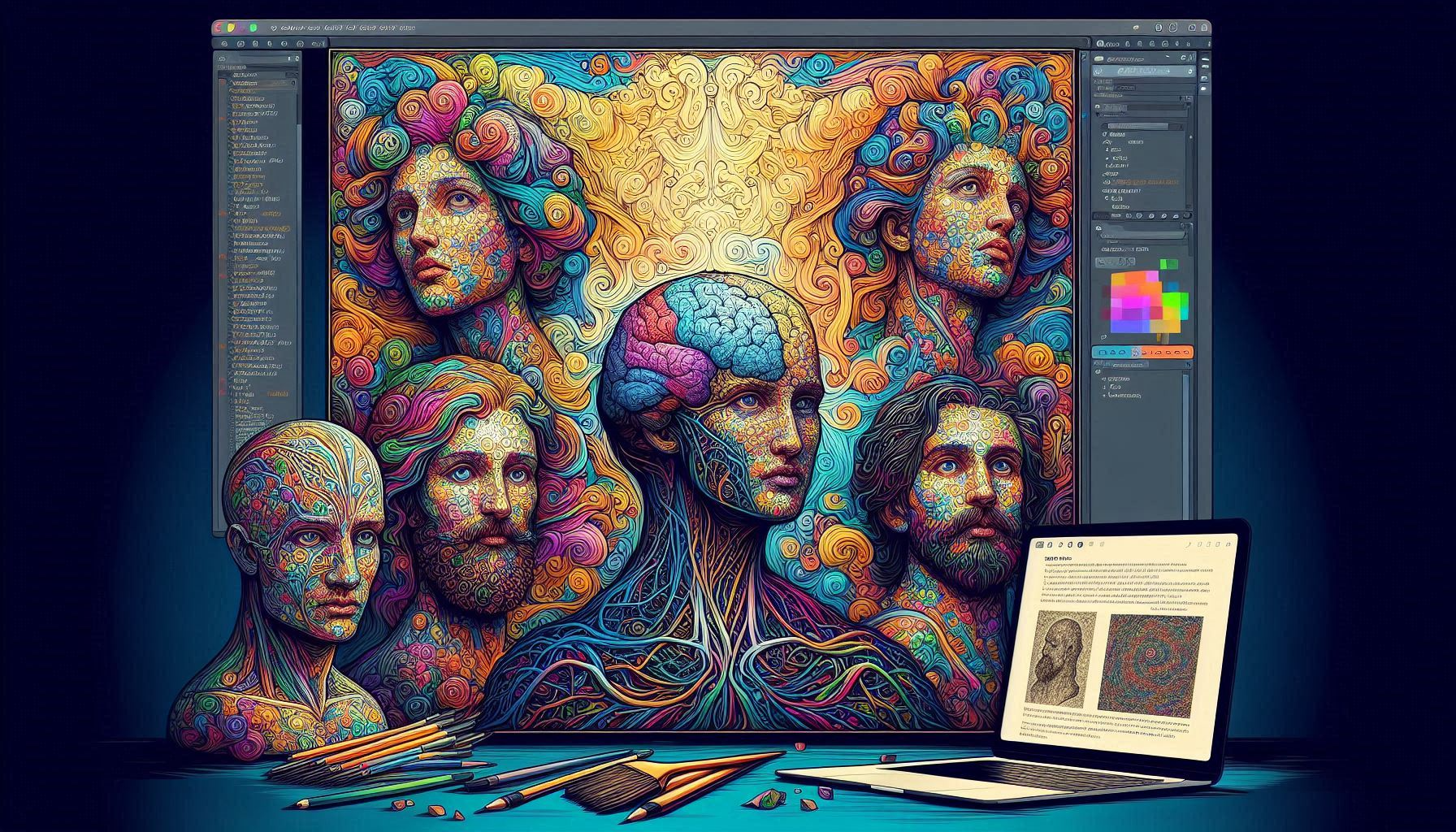Click the title text in the window title bar
This screenshot has height=832, width=1456.
348,28
